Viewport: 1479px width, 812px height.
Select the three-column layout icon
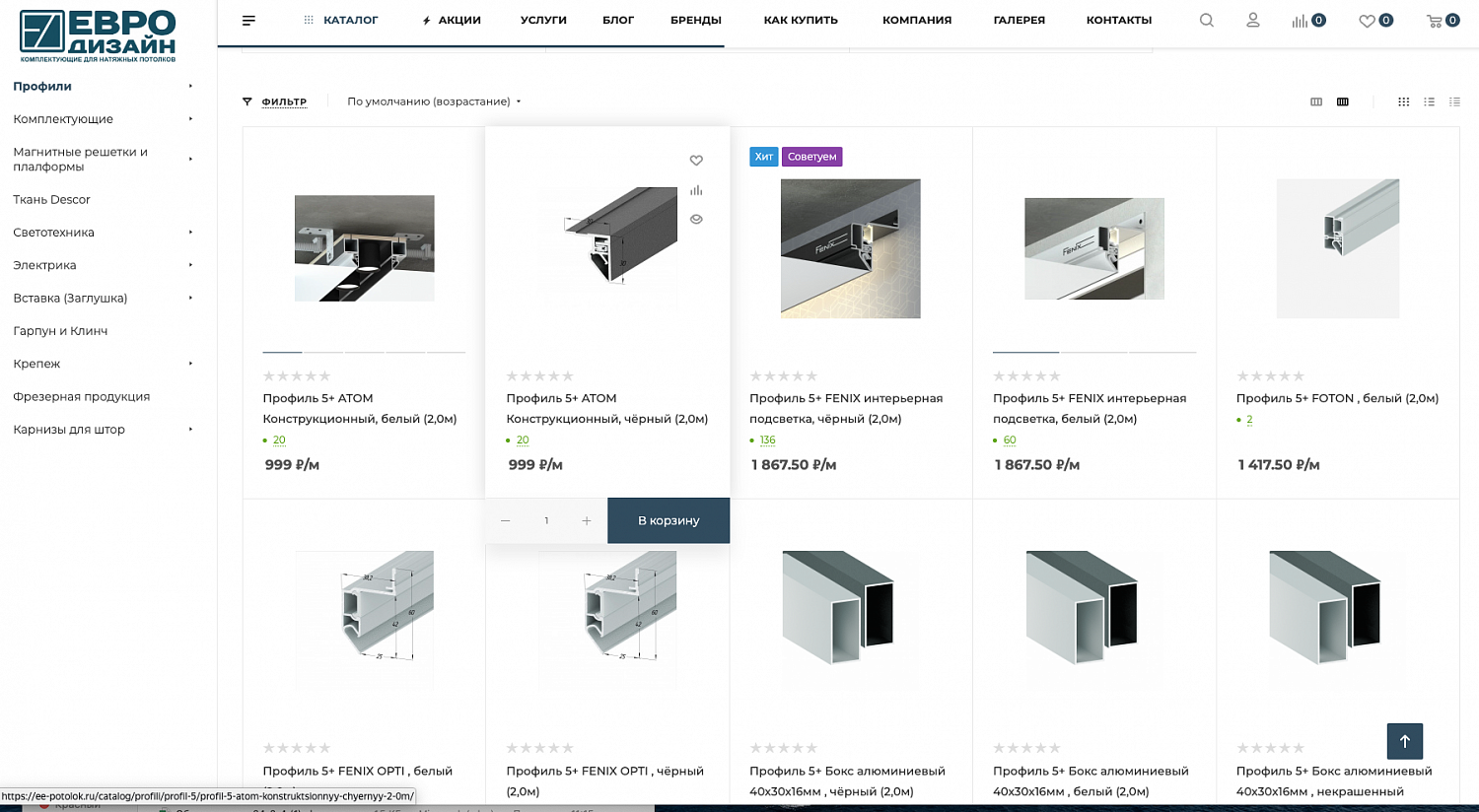(x=1316, y=101)
